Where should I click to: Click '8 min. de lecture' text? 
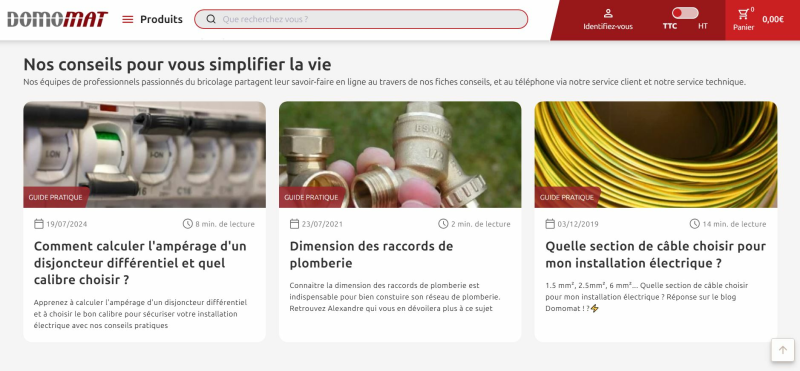click(x=225, y=224)
